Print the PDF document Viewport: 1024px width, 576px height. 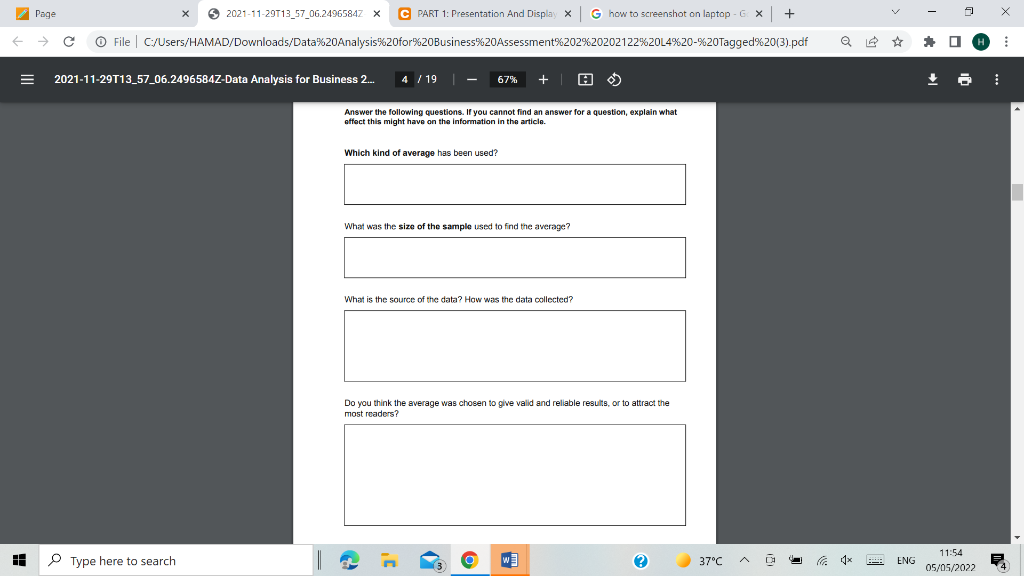[963, 79]
